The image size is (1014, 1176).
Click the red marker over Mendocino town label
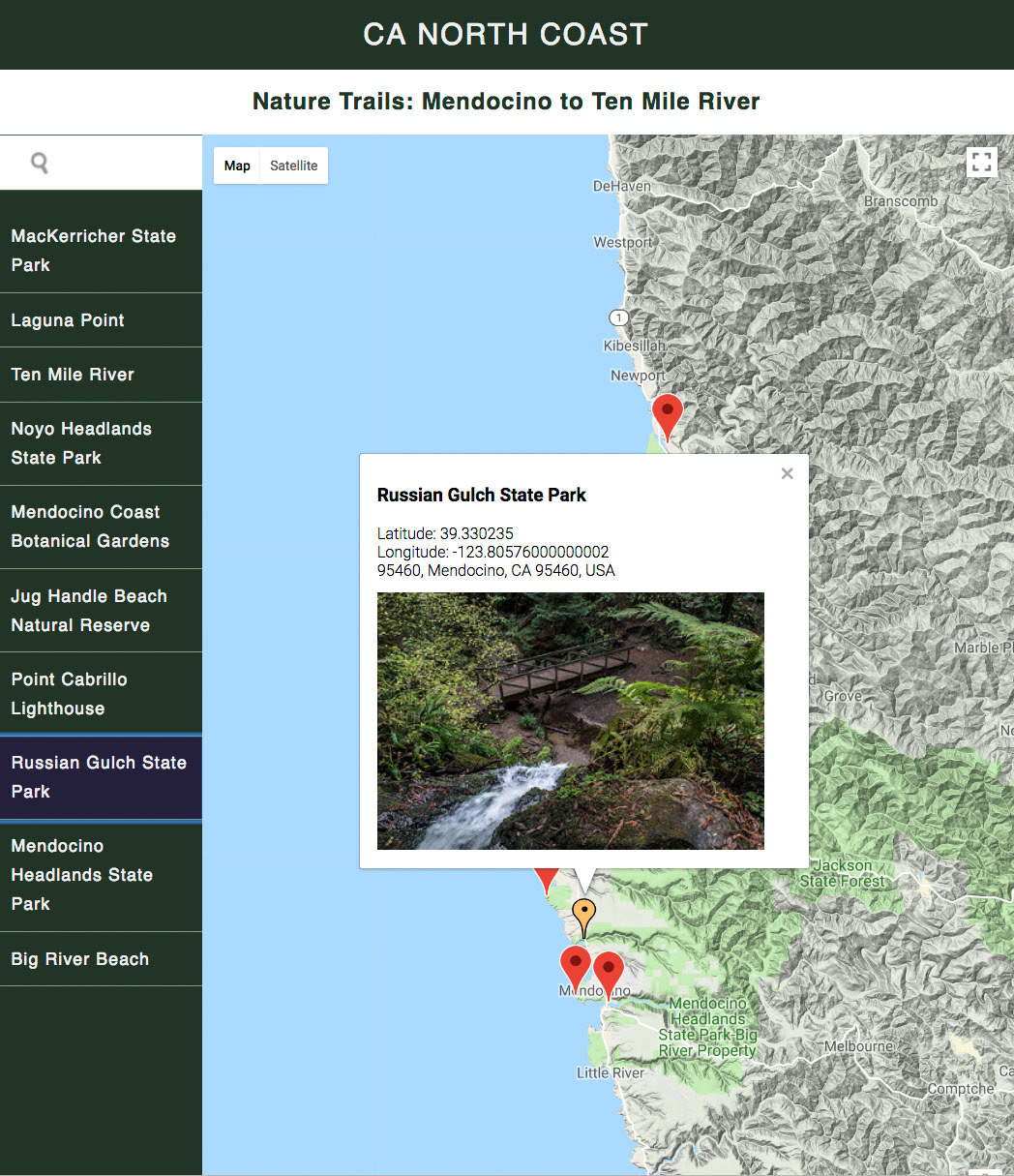[x=576, y=966]
